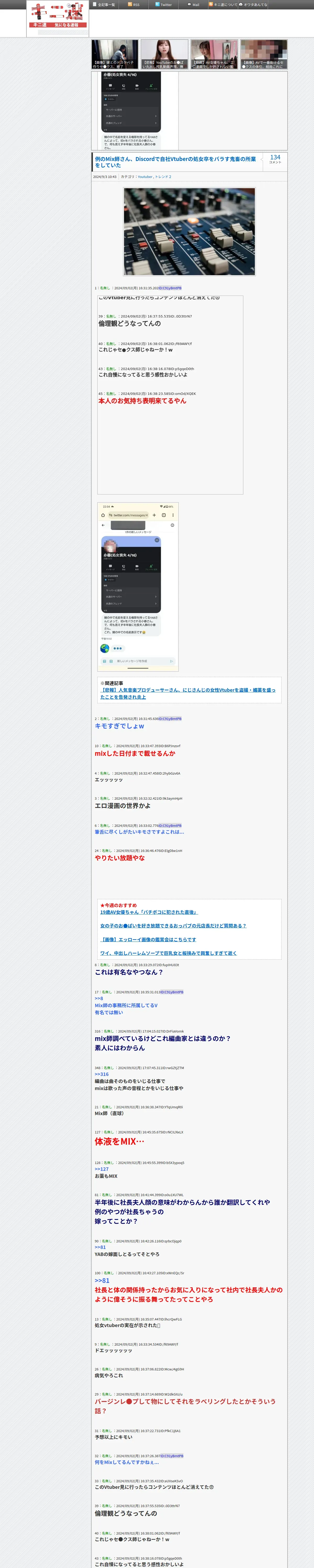Open the 【動画】 thumbnail article
This screenshot has width=314, height=1568.
[214, 54]
